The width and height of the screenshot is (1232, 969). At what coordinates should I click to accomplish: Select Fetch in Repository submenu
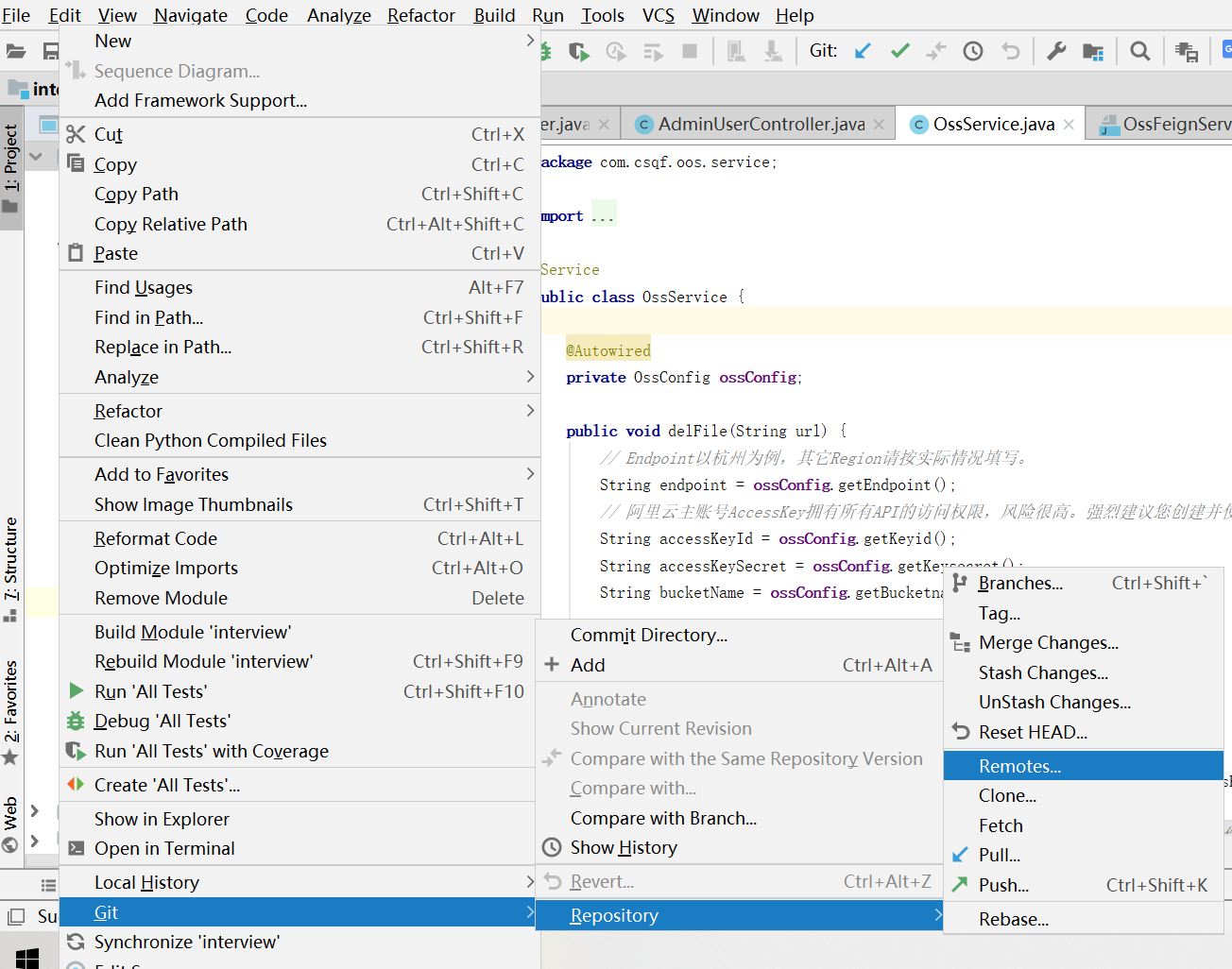pyautogui.click(x=1084, y=825)
